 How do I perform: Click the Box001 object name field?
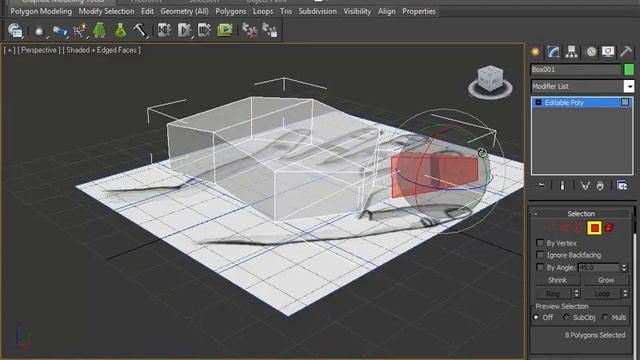[x=576, y=69]
